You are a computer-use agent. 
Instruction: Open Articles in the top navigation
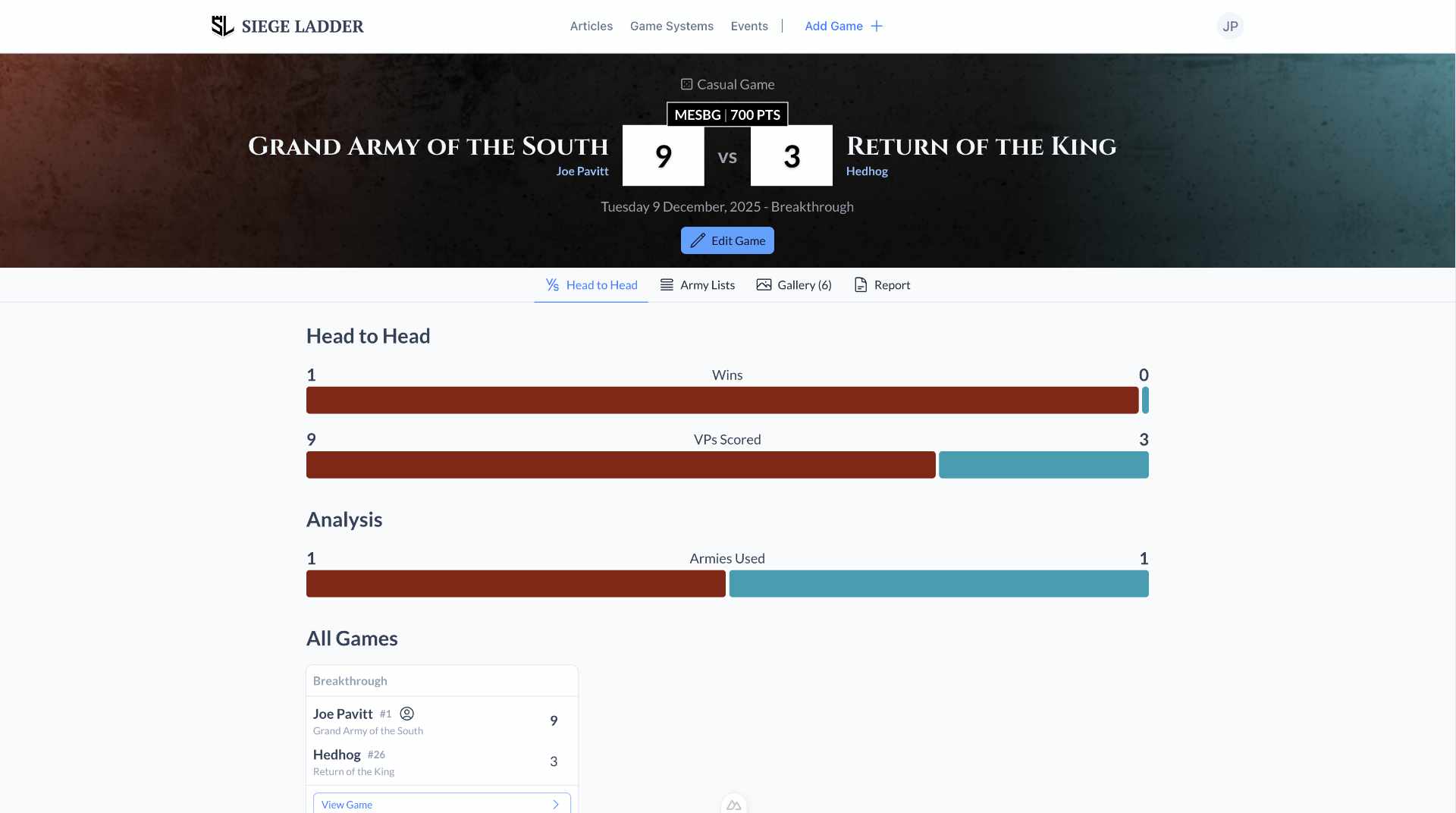click(591, 26)
